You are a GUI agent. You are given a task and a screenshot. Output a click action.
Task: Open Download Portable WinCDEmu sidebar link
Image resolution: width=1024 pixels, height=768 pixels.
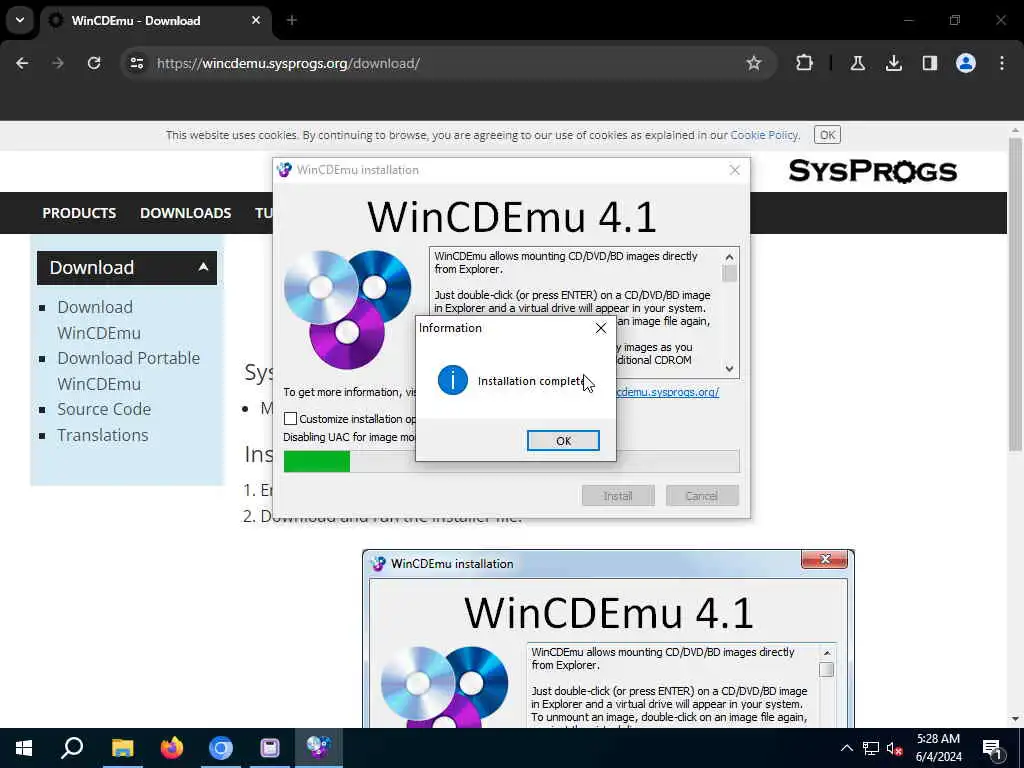(129, 371)
